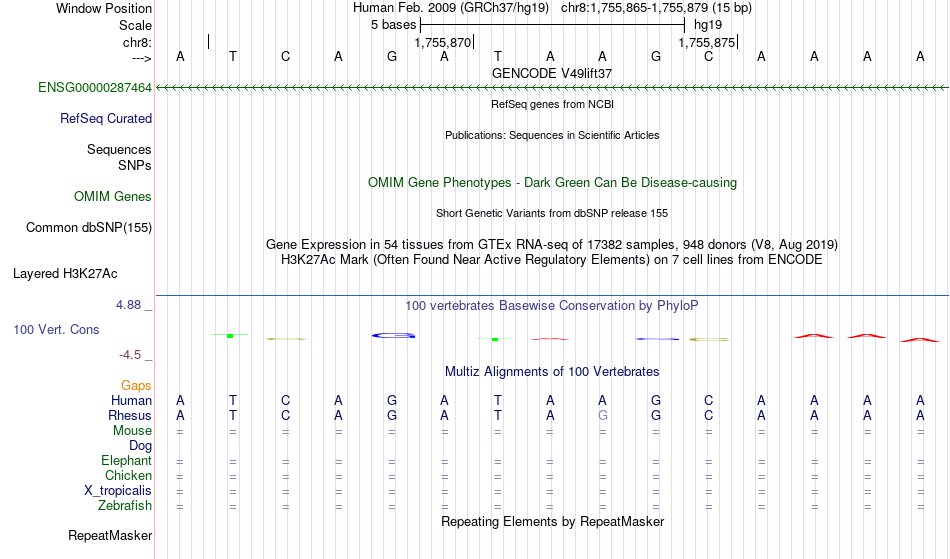Viewport: 950px width, 559px height.
Task: Click the Scale label
Action: click(x=135, y=25)
